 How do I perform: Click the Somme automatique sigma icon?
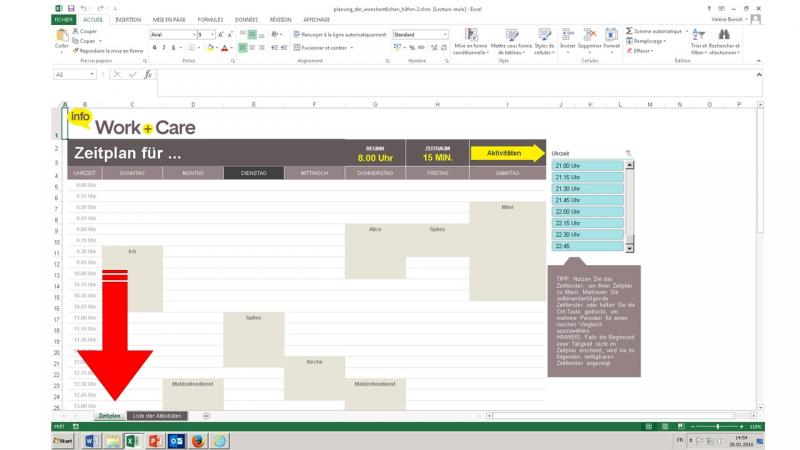pyautogui.click(x=630, y=31)
